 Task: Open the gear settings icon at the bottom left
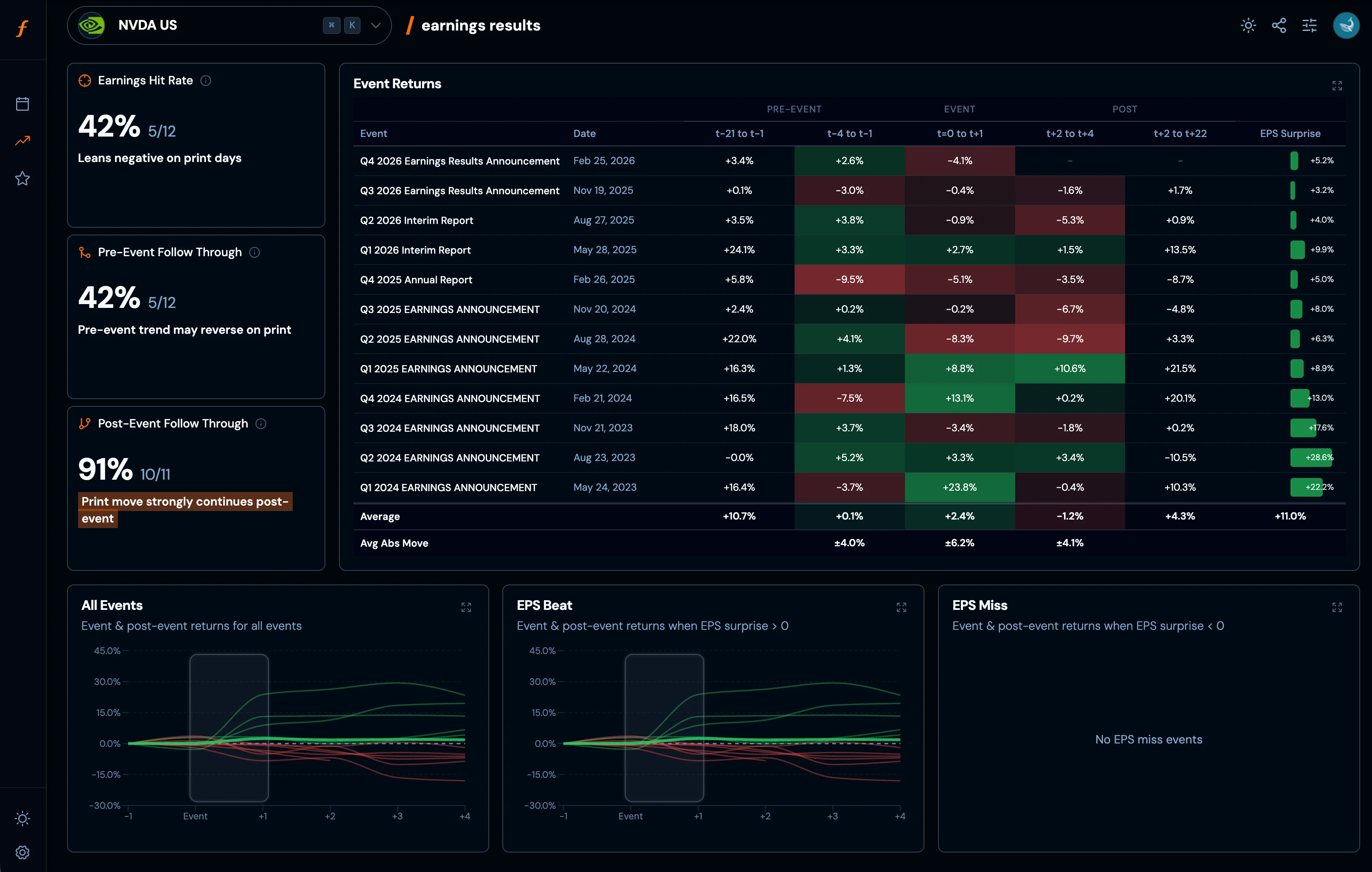pos(22,852)
